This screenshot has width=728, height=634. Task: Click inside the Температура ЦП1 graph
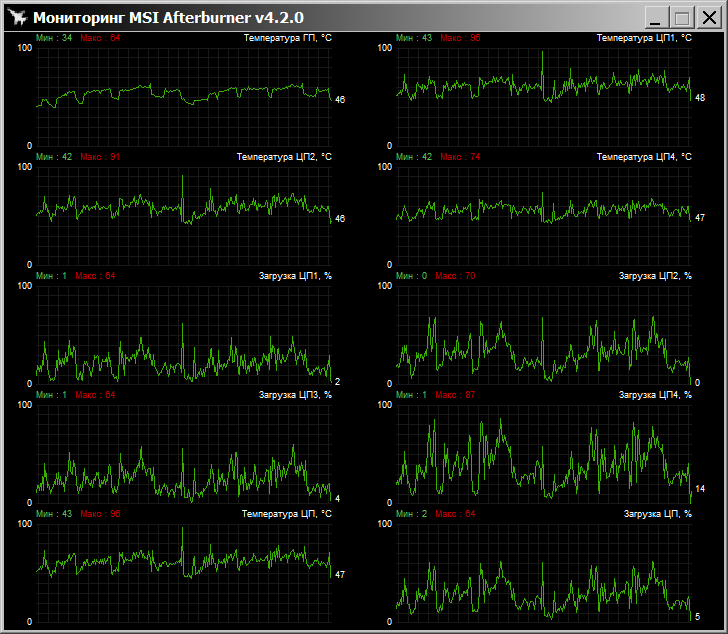point(544,96)
